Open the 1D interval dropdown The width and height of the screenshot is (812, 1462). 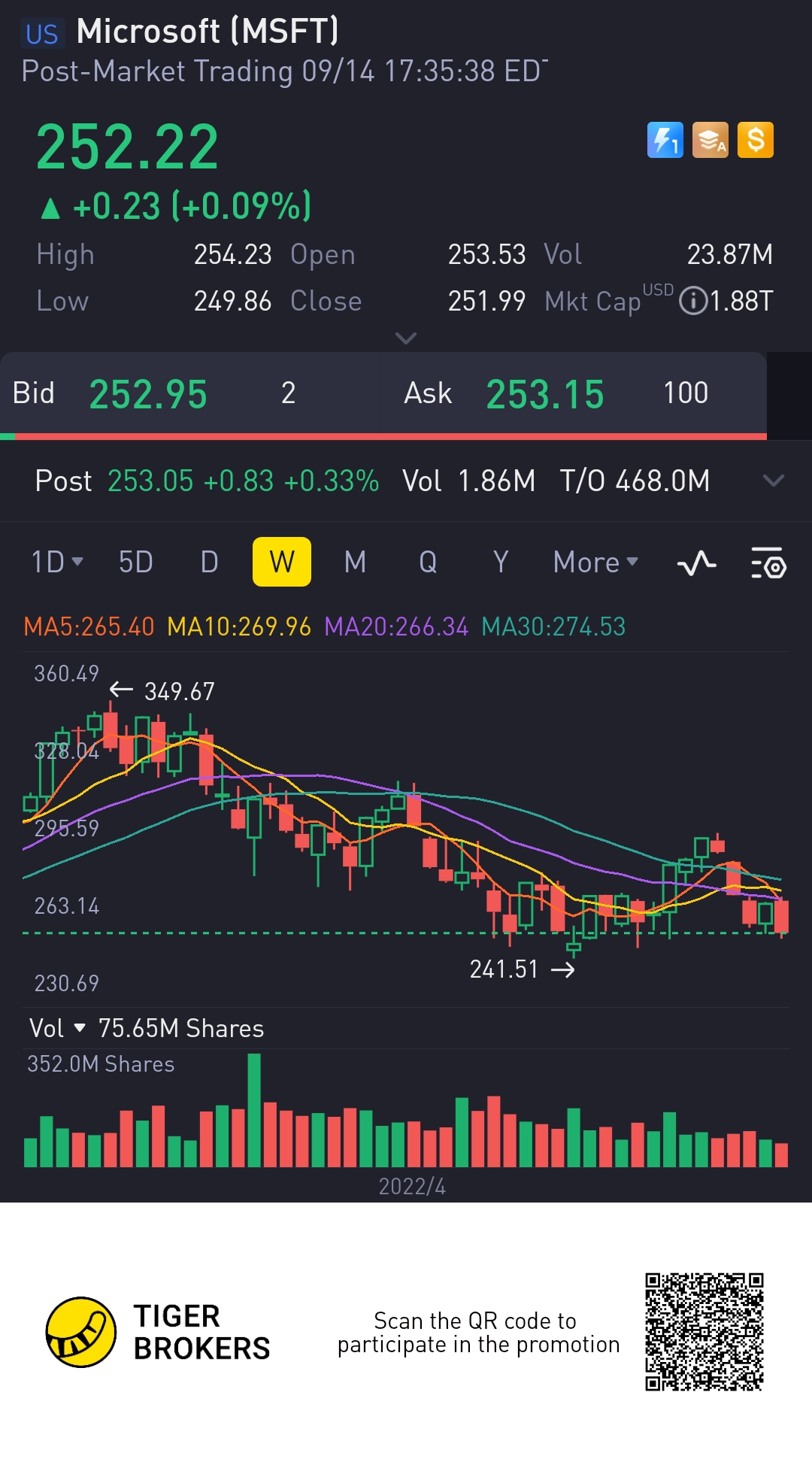click(x=57, y=562)
